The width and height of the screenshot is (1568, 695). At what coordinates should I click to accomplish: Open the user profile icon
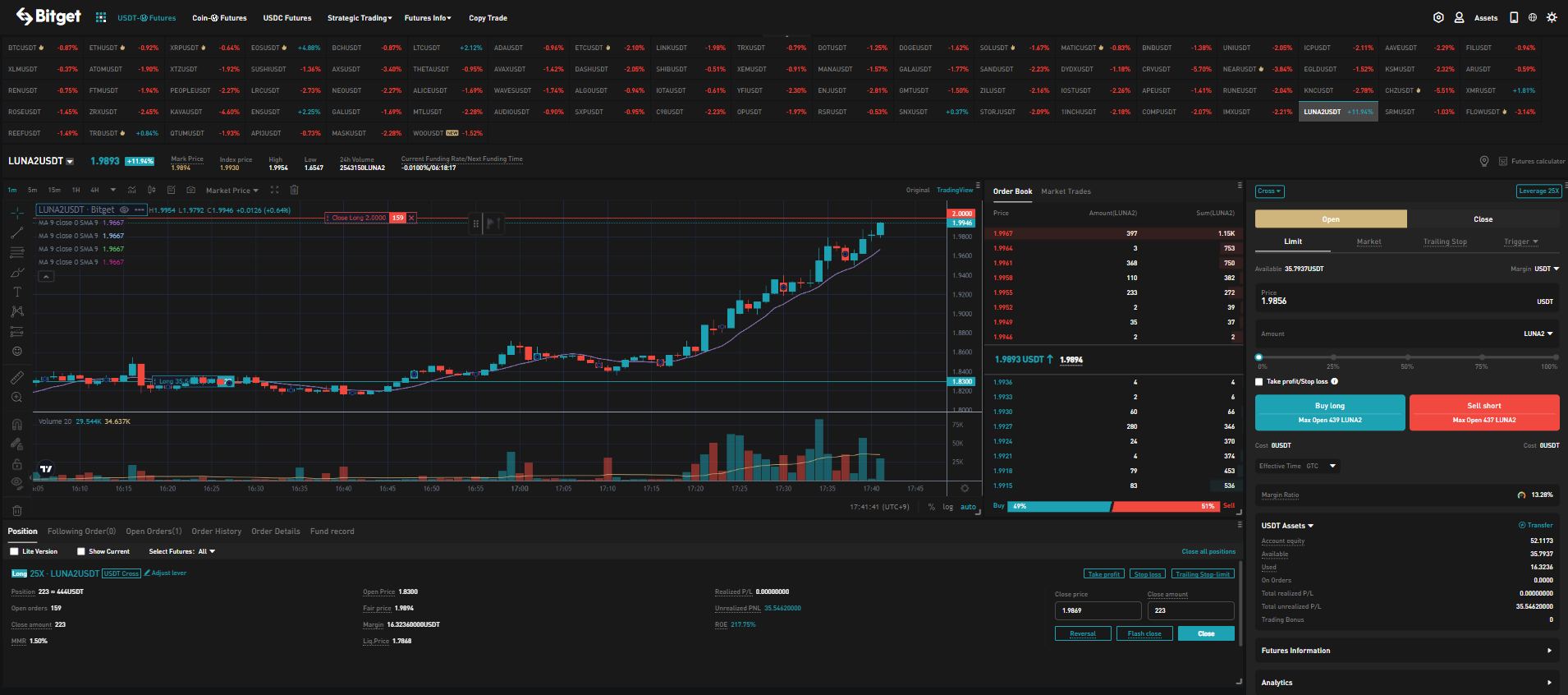(x=1459, y=17)
